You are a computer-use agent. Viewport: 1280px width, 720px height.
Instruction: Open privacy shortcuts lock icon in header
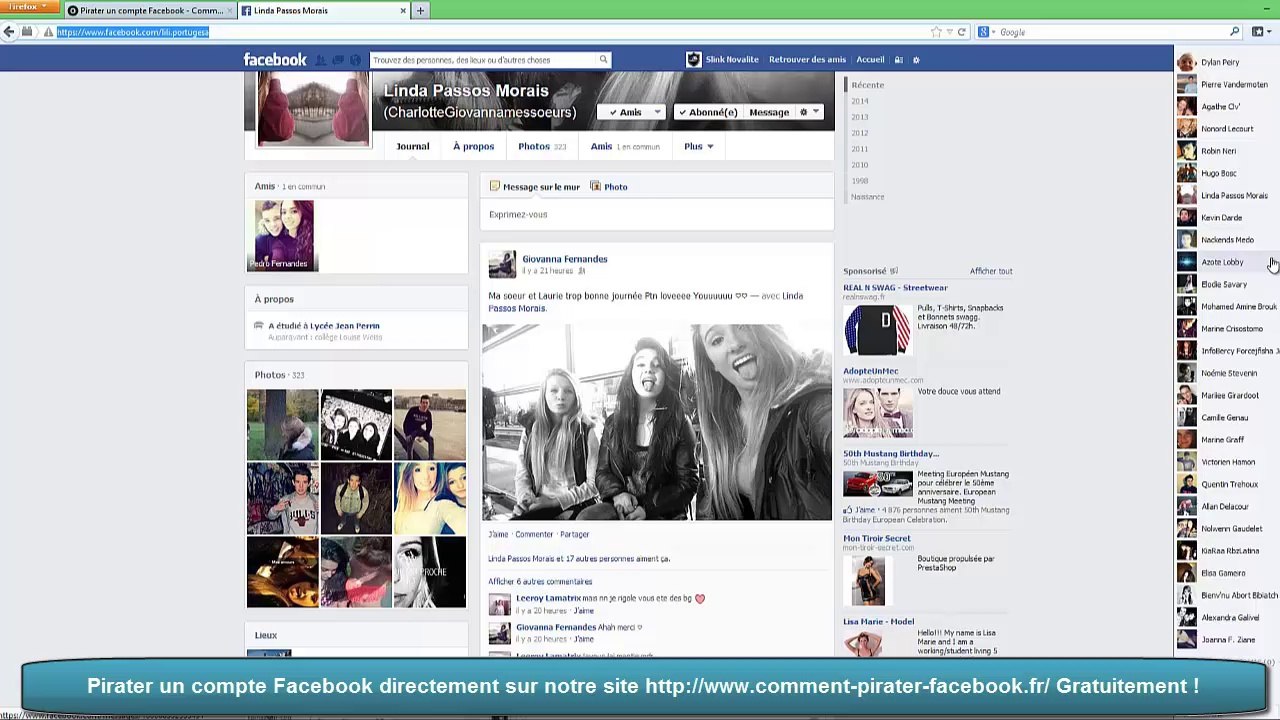click(x=898, y=60)
